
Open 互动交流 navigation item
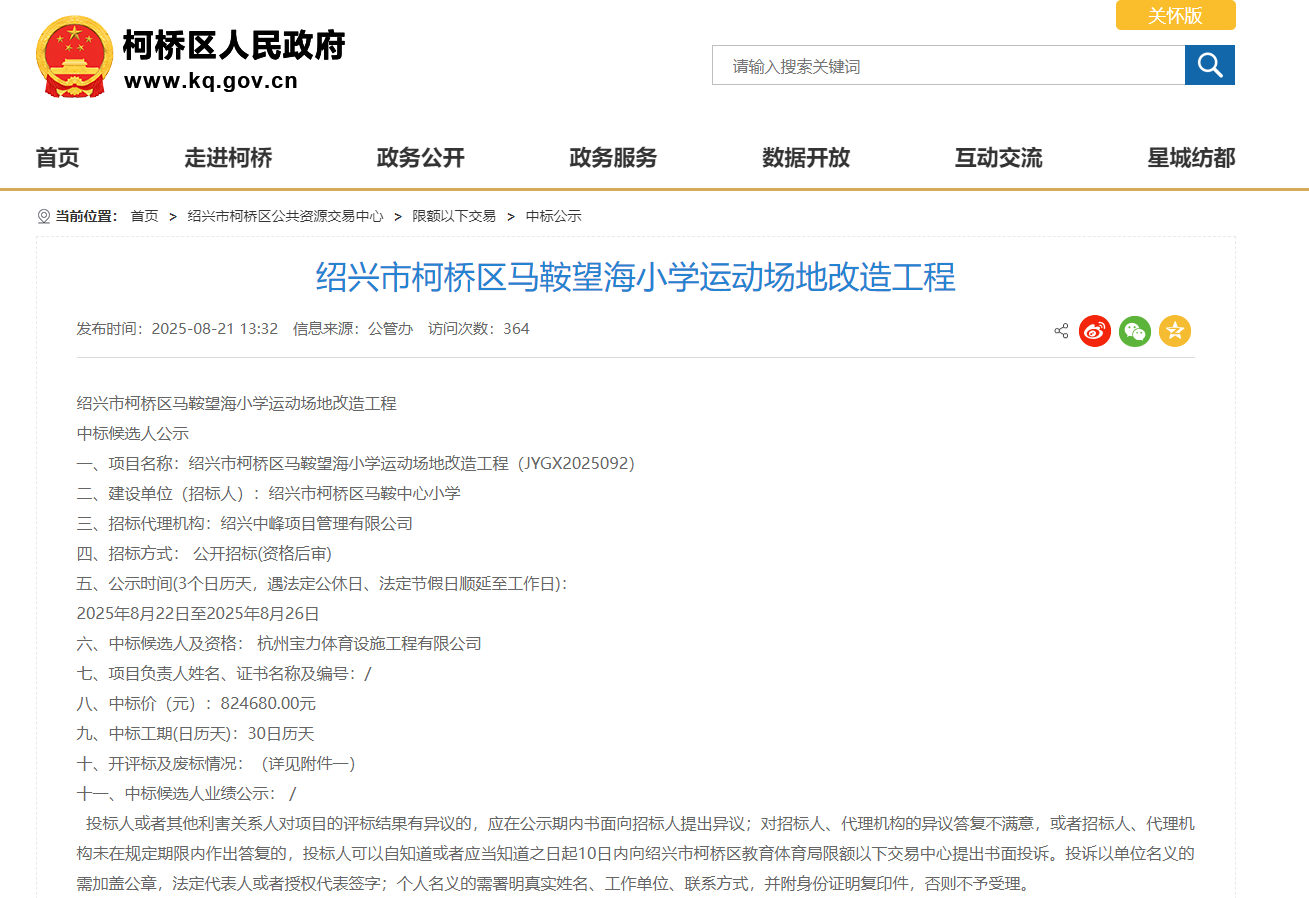(998, 158)
